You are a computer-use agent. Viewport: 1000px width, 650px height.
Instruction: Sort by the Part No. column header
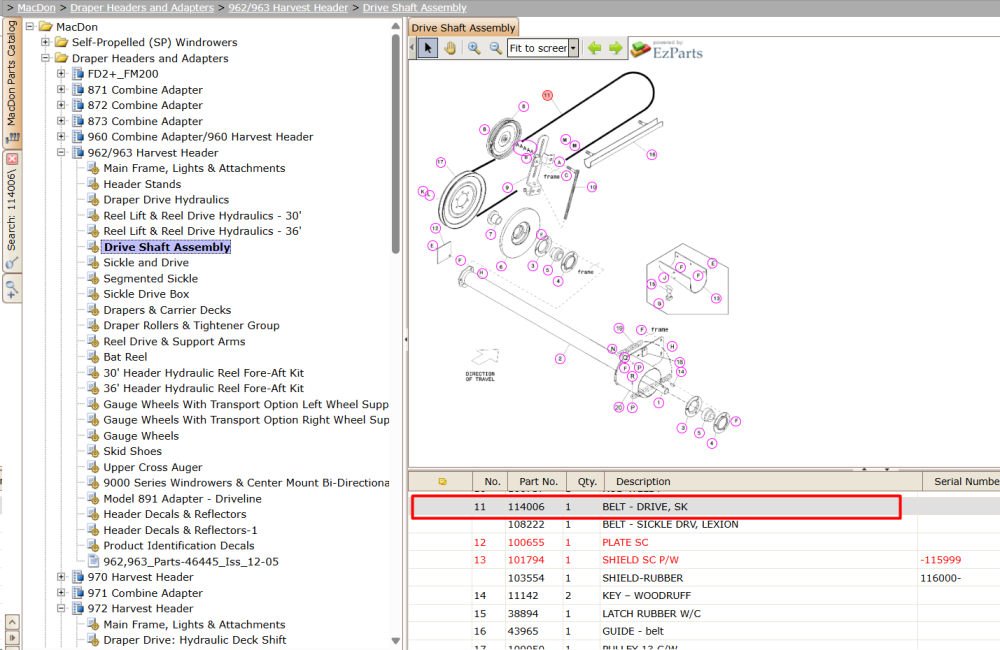point(538,482)
